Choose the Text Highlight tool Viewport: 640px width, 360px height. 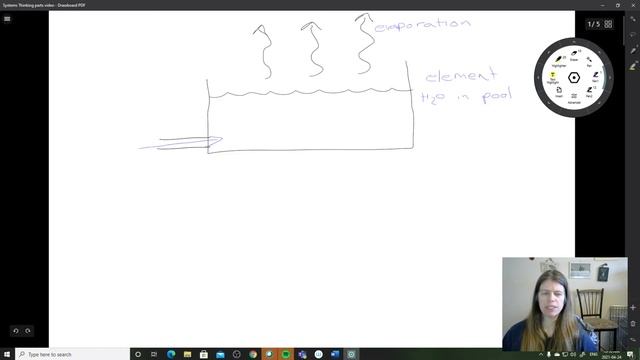[x=553, y=77]
